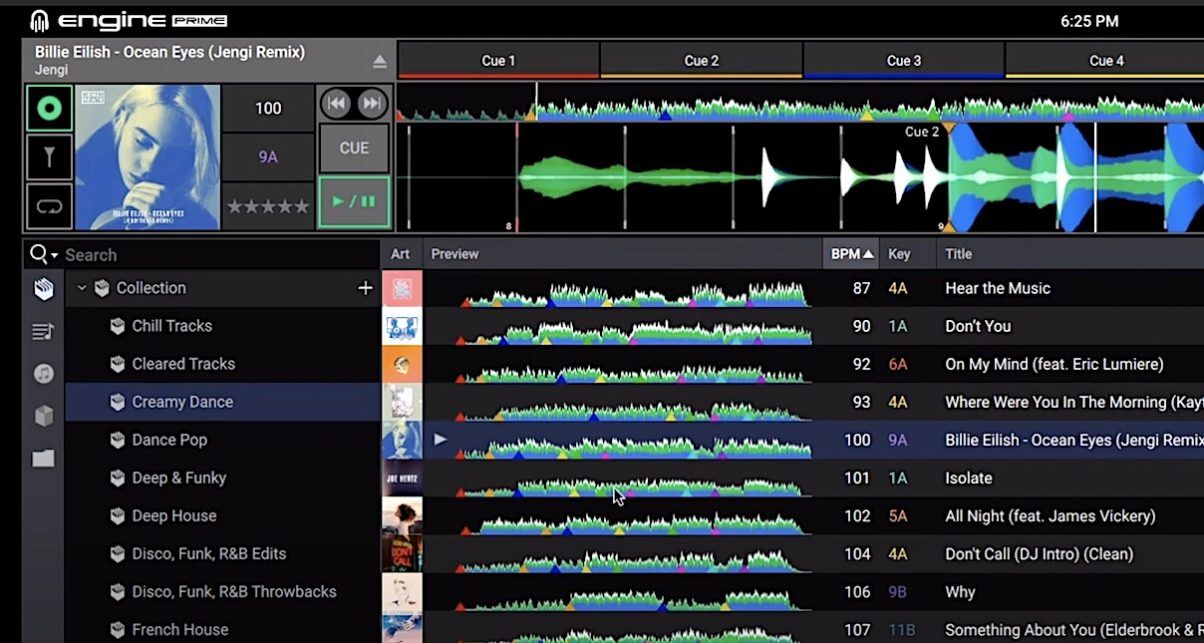Screen dimensions: 1204x643
Task: Sort by the Art column header
Action: click(402, 254)
